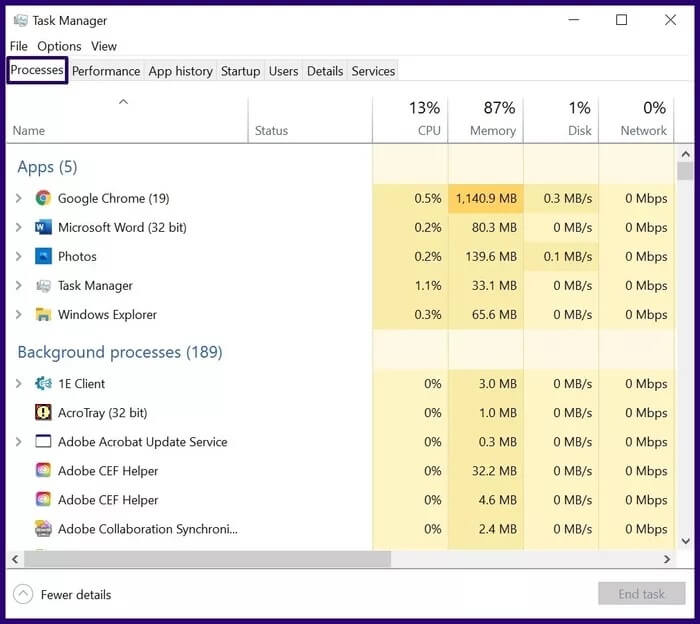Click the End task button
700x624 pixels.
tap(642, 594)
